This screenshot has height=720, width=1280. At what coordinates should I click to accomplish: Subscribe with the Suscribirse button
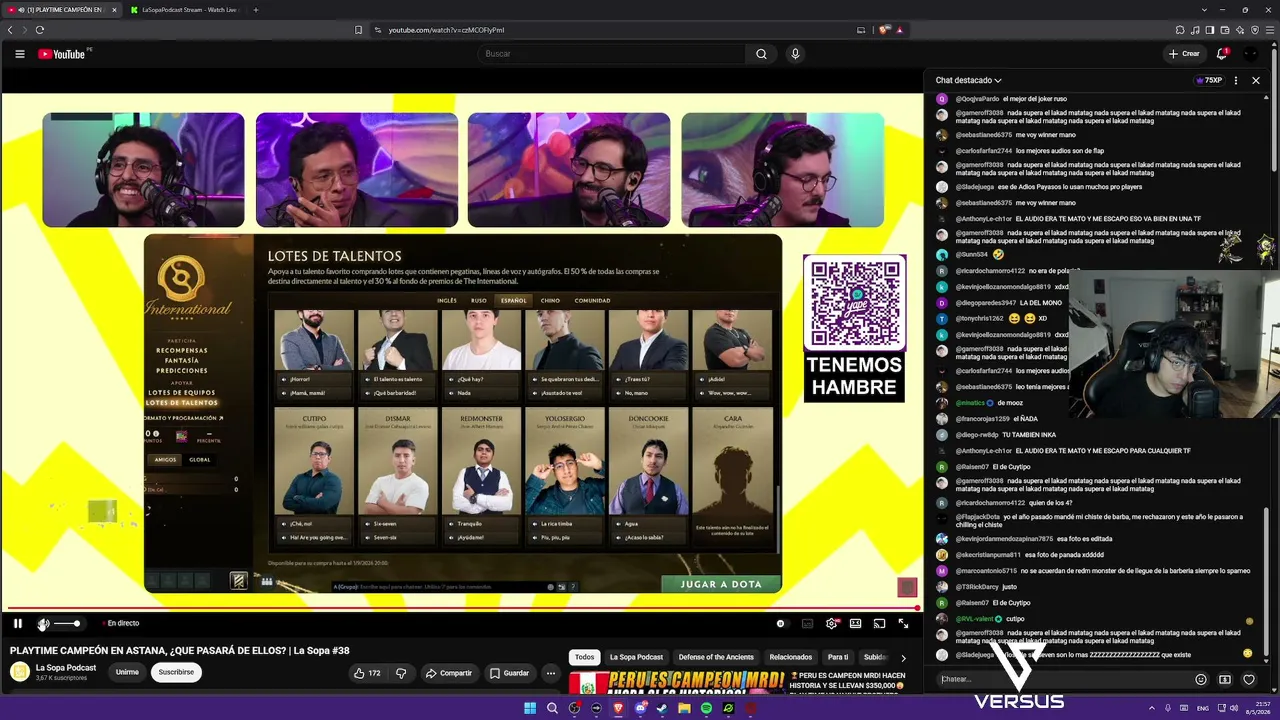pyautogui.click(x=176, y=672)
